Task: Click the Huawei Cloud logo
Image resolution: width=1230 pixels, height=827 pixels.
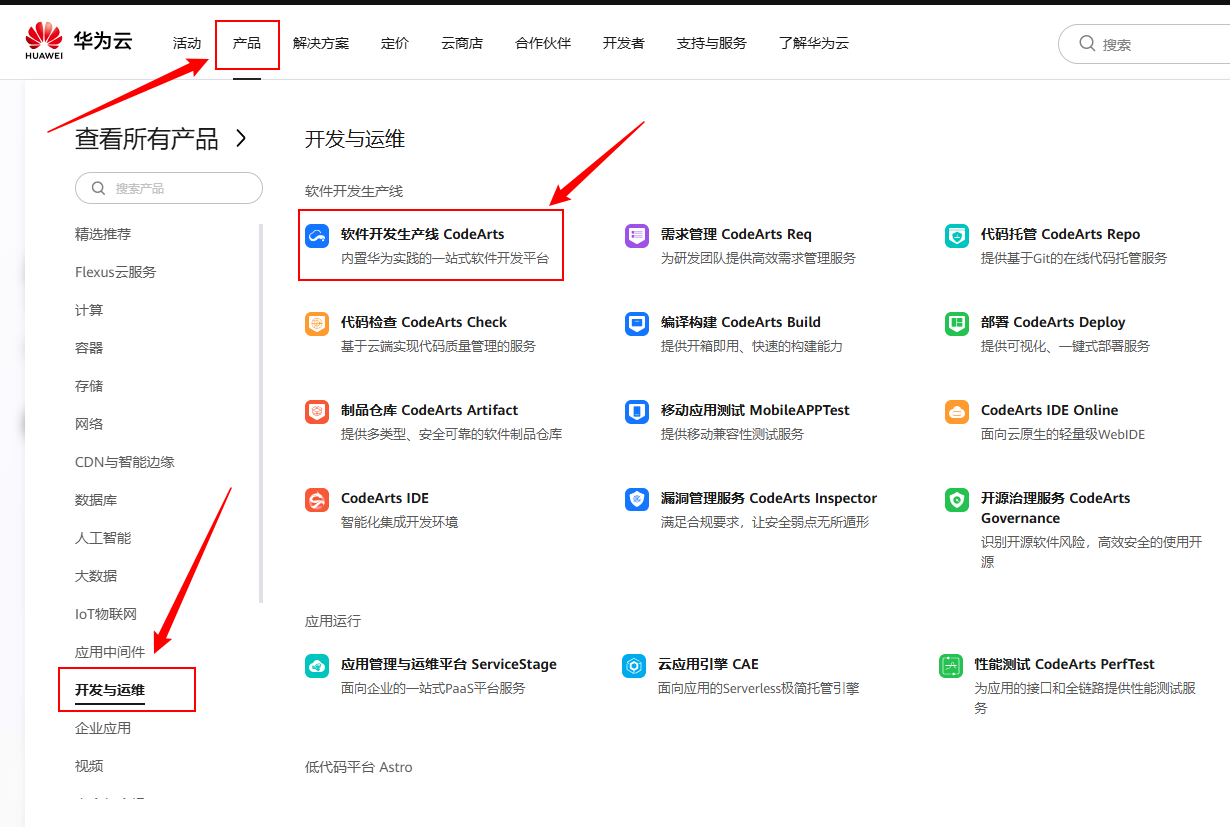Action: coord(78,42)
